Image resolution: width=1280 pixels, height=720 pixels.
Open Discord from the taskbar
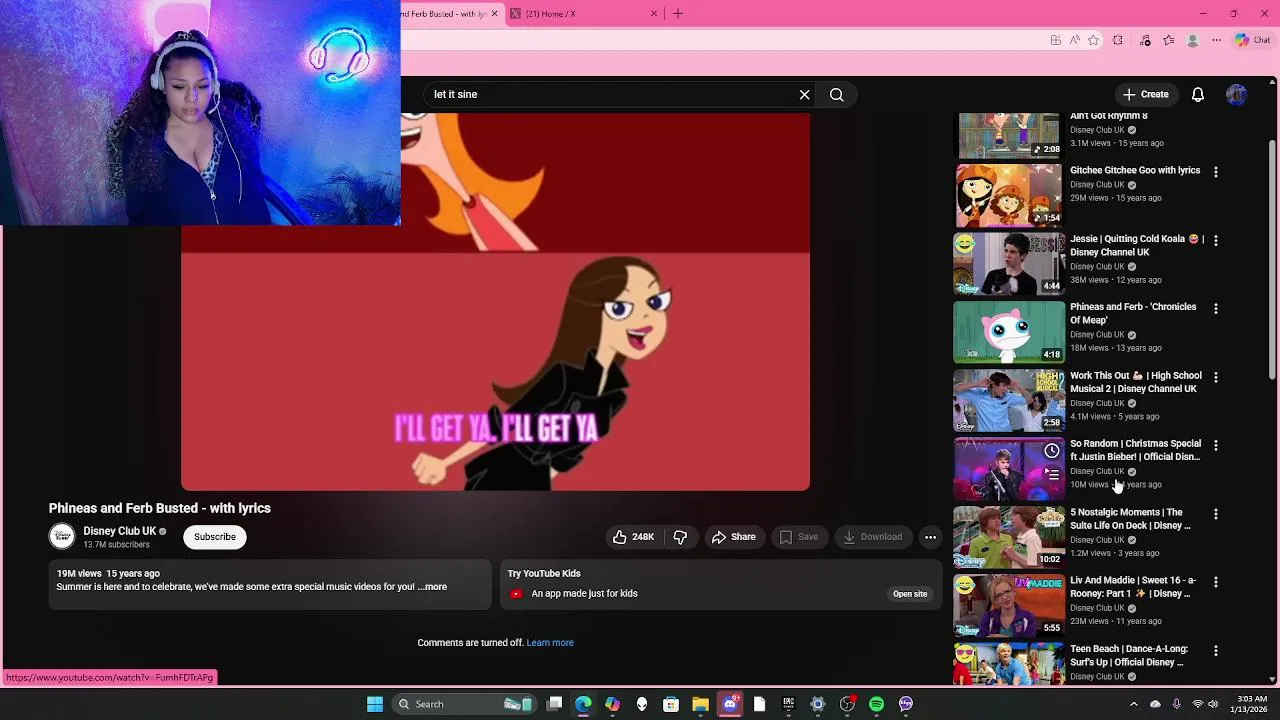pos(730,704)
